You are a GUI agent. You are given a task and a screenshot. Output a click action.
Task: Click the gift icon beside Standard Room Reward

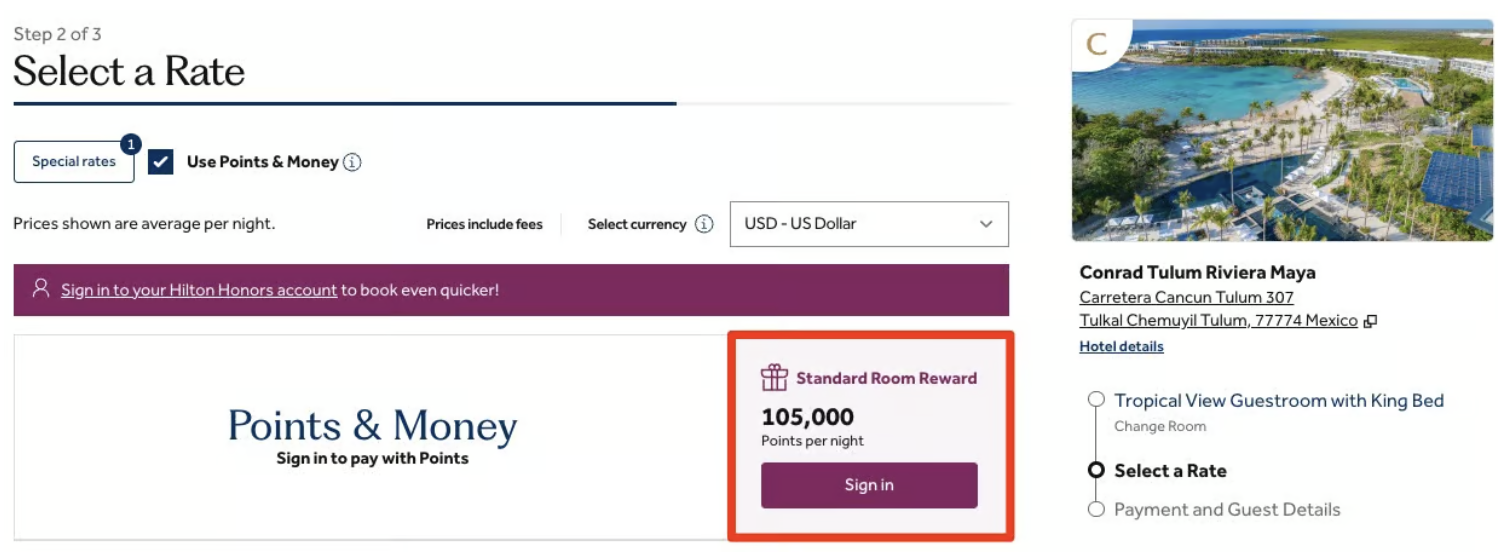774,377
